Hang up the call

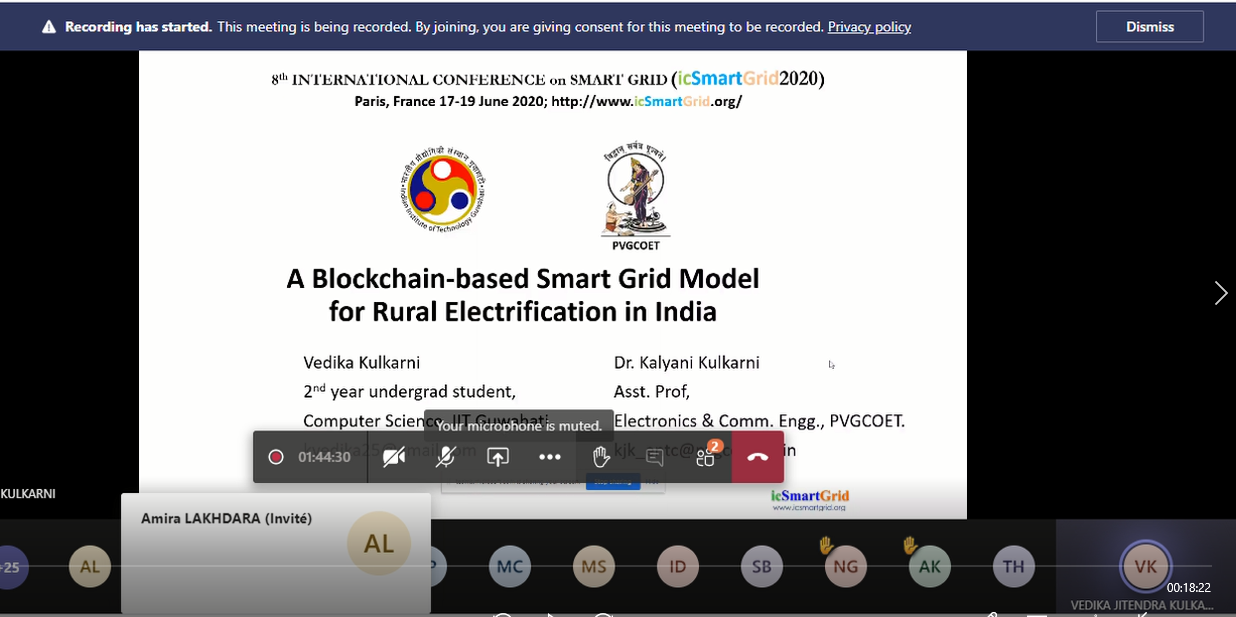pos(757,457)
